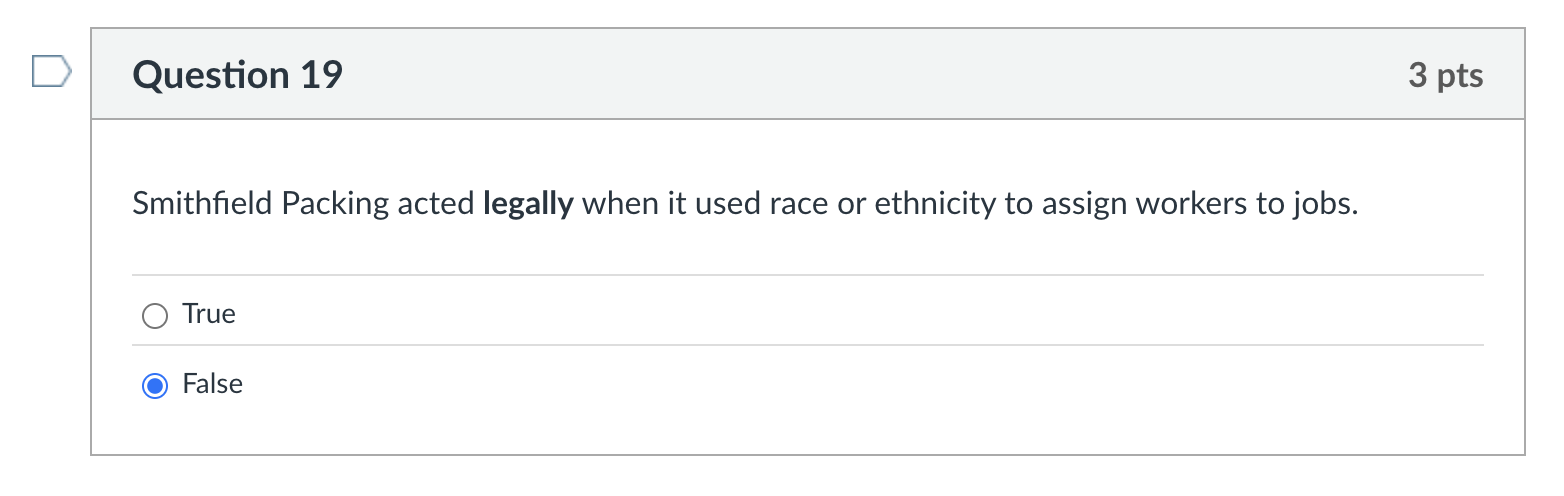Click the "False" answer label text
Image resolution: width=1564 pixels, height=496 pixels.
click(212, 384)
